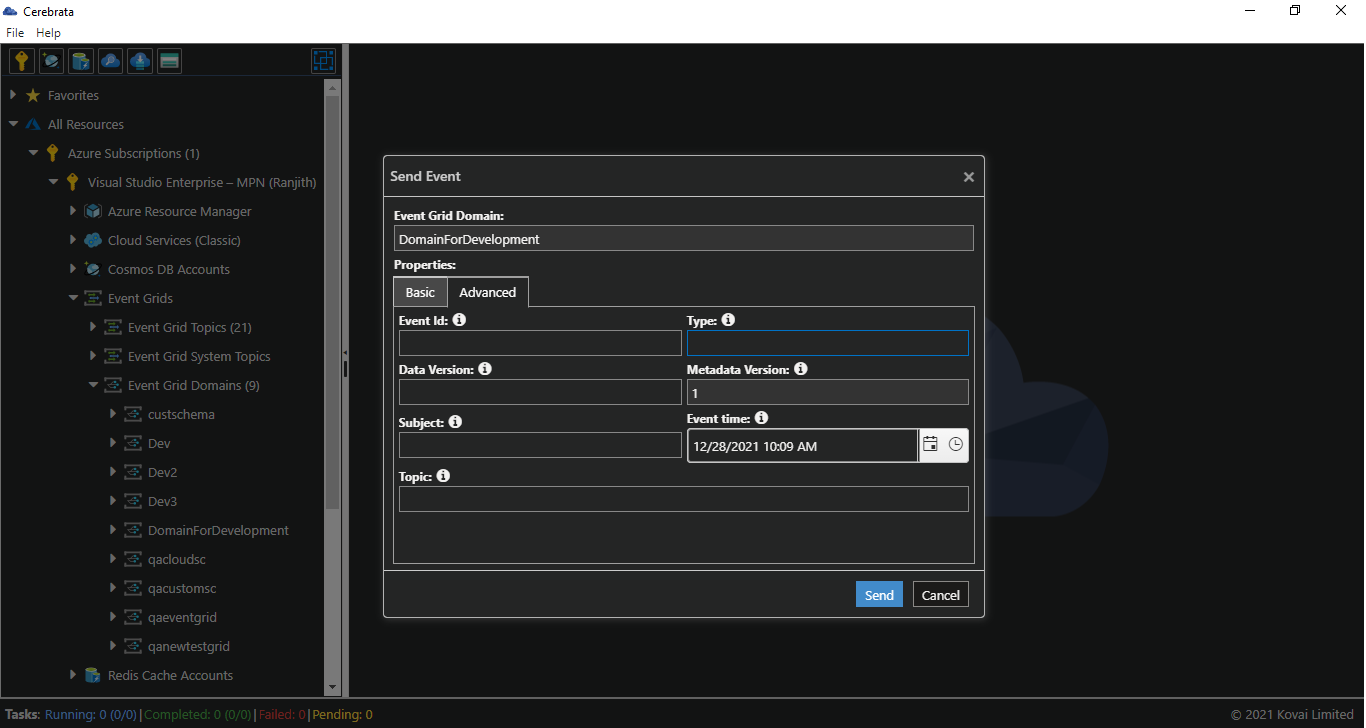Viewport: 1366px width, 728px height.
Task: Expand the Favorites node
Action: (13, 95)
